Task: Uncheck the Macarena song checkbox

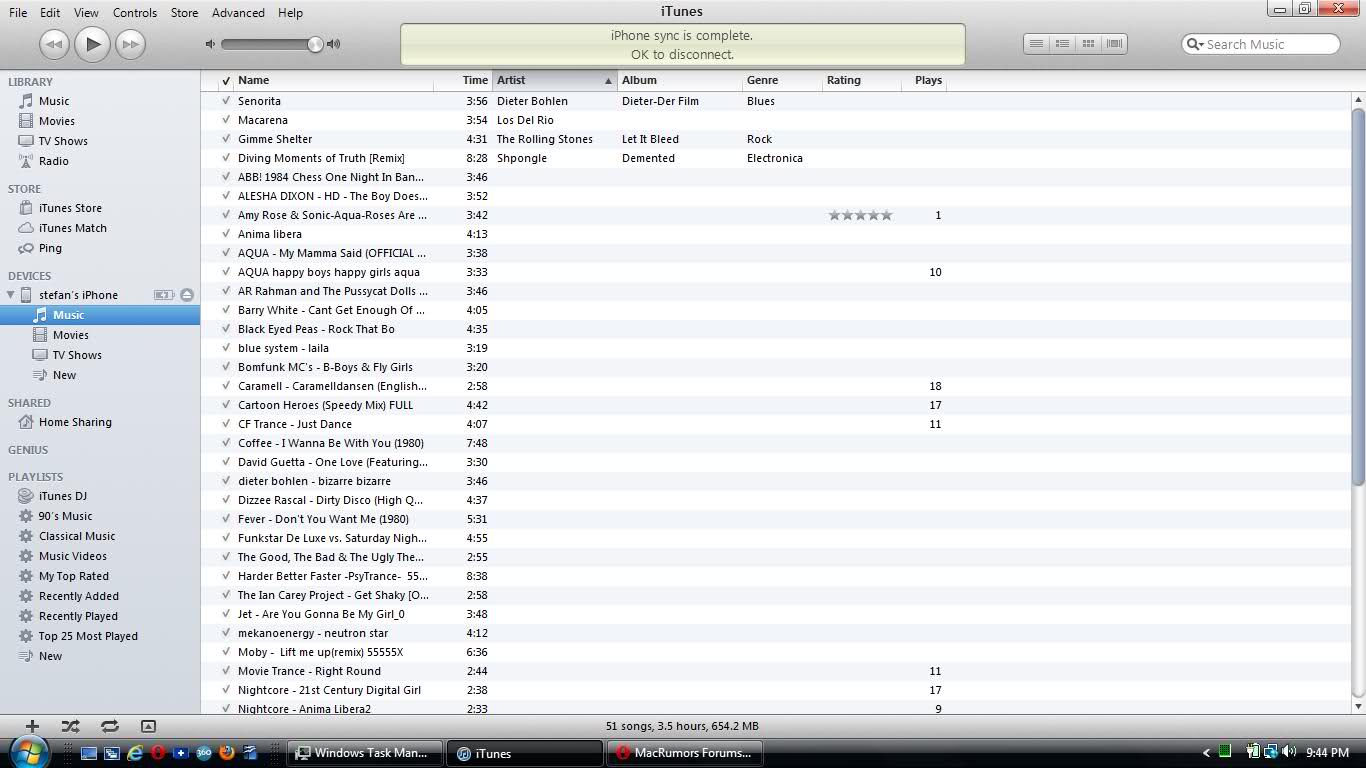Action: pyautogui.click(x=226, y=120)
